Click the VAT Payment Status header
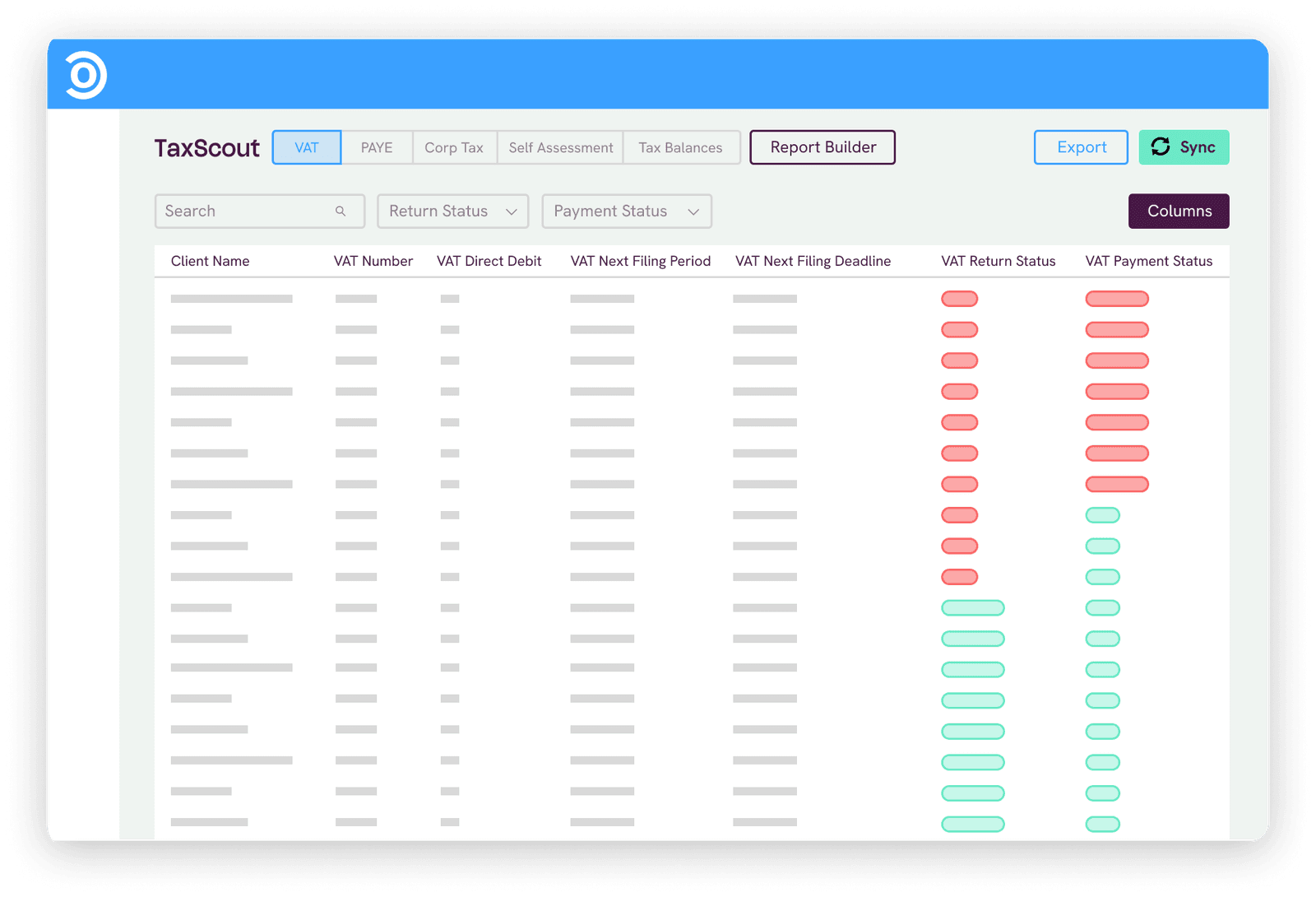1316x897 pixels. click(1149, 261)
